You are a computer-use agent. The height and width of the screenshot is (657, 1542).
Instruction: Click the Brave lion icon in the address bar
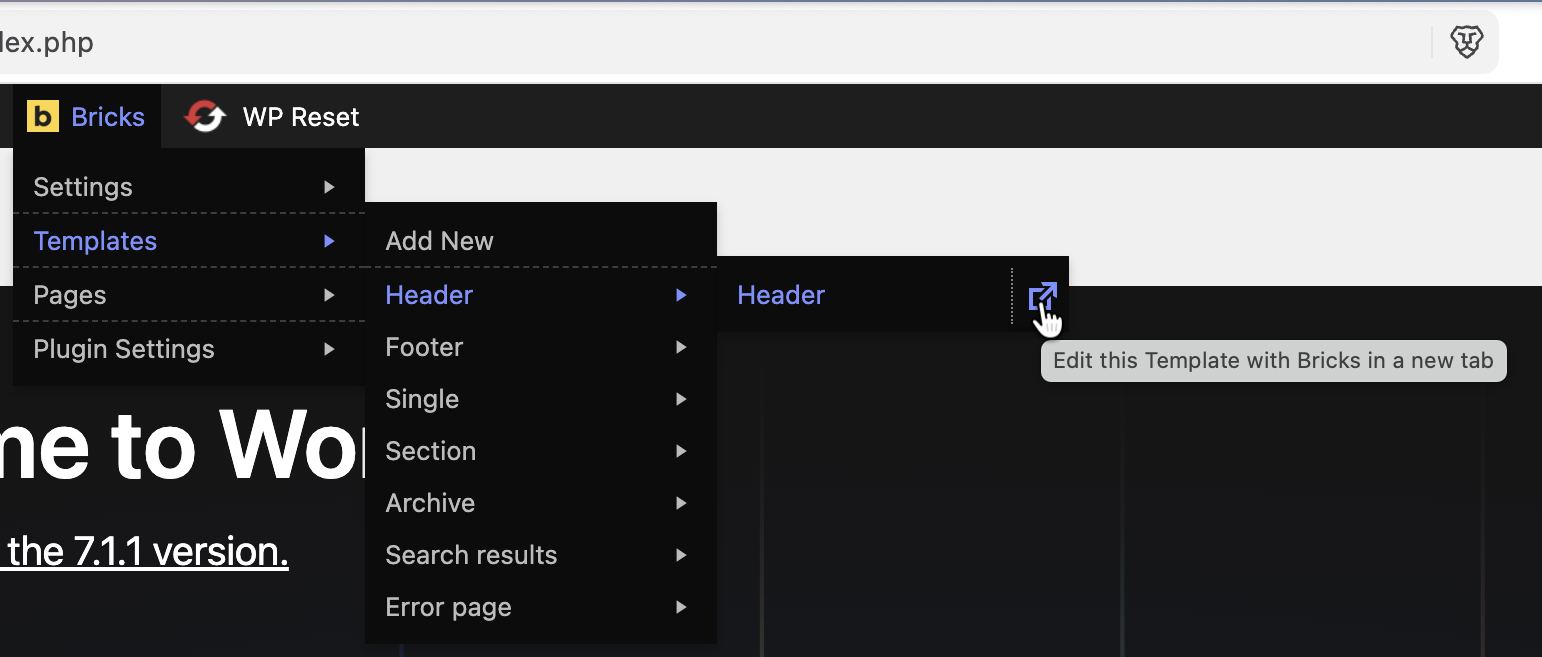(x=1466, y=42)
